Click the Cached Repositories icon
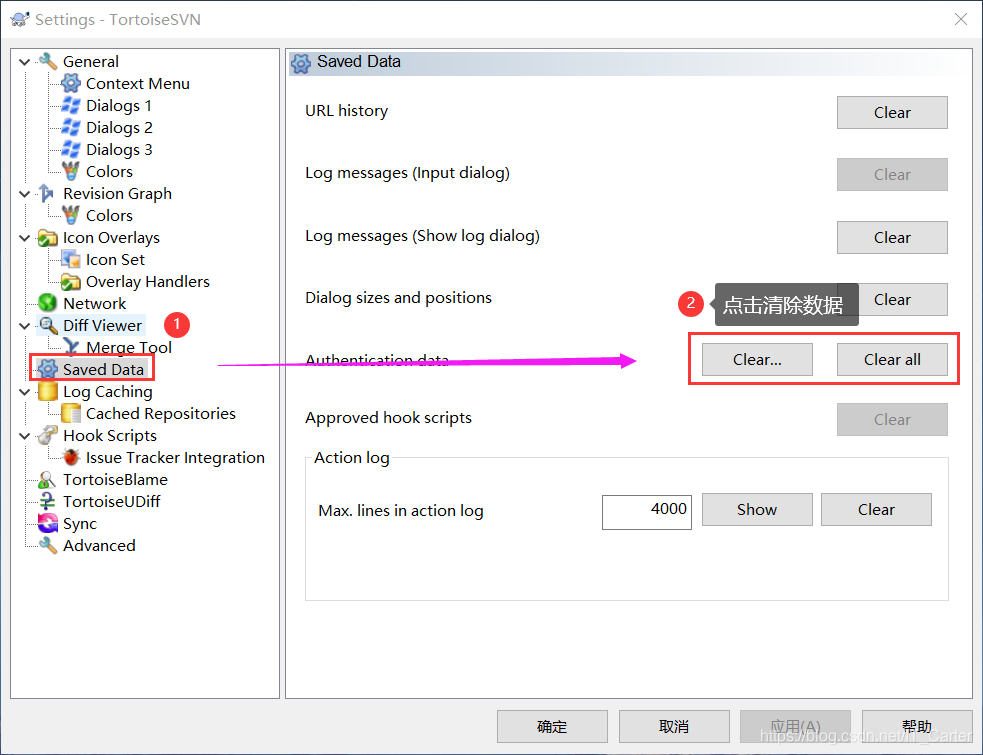 click(x=71, y=413)
